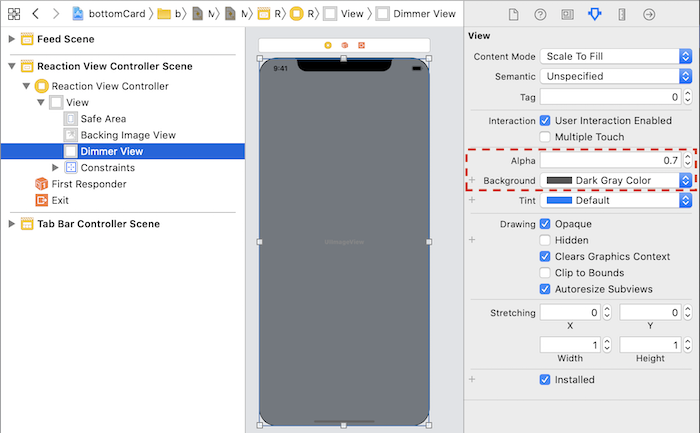
Task: Click the Alpha value field
Action: (611, 160)
